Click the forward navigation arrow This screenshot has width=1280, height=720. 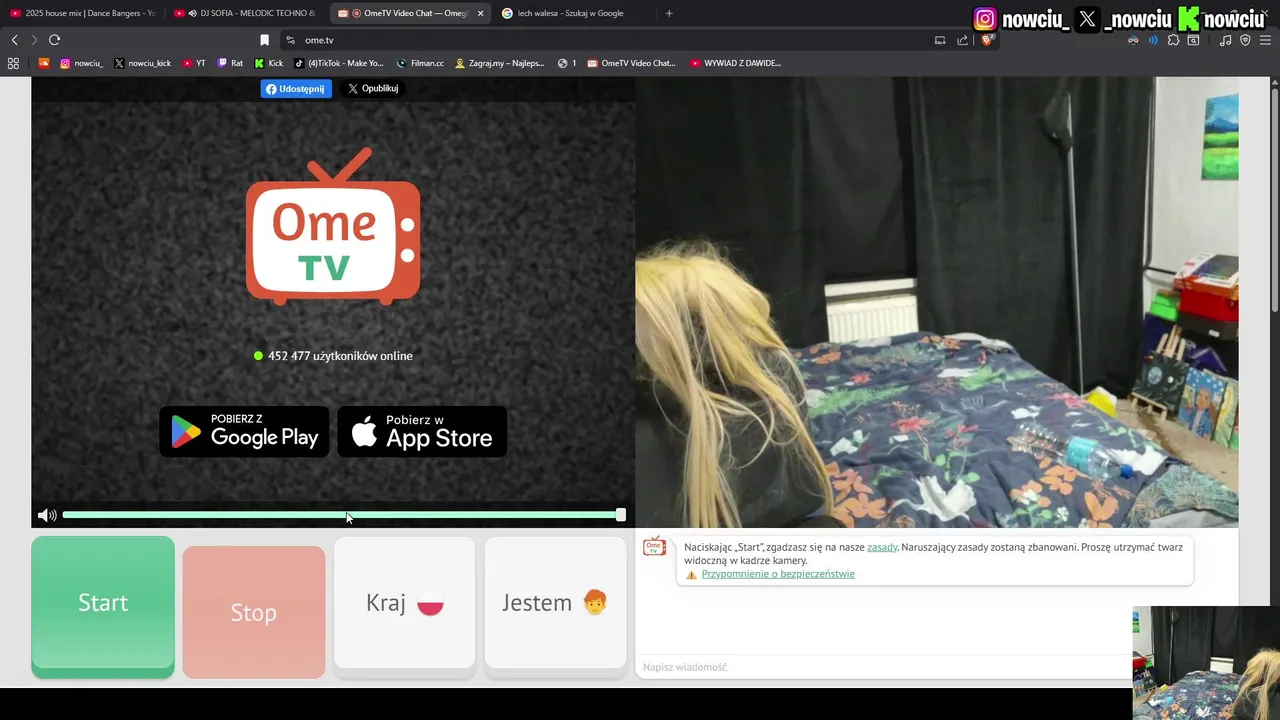coord(34,40)
